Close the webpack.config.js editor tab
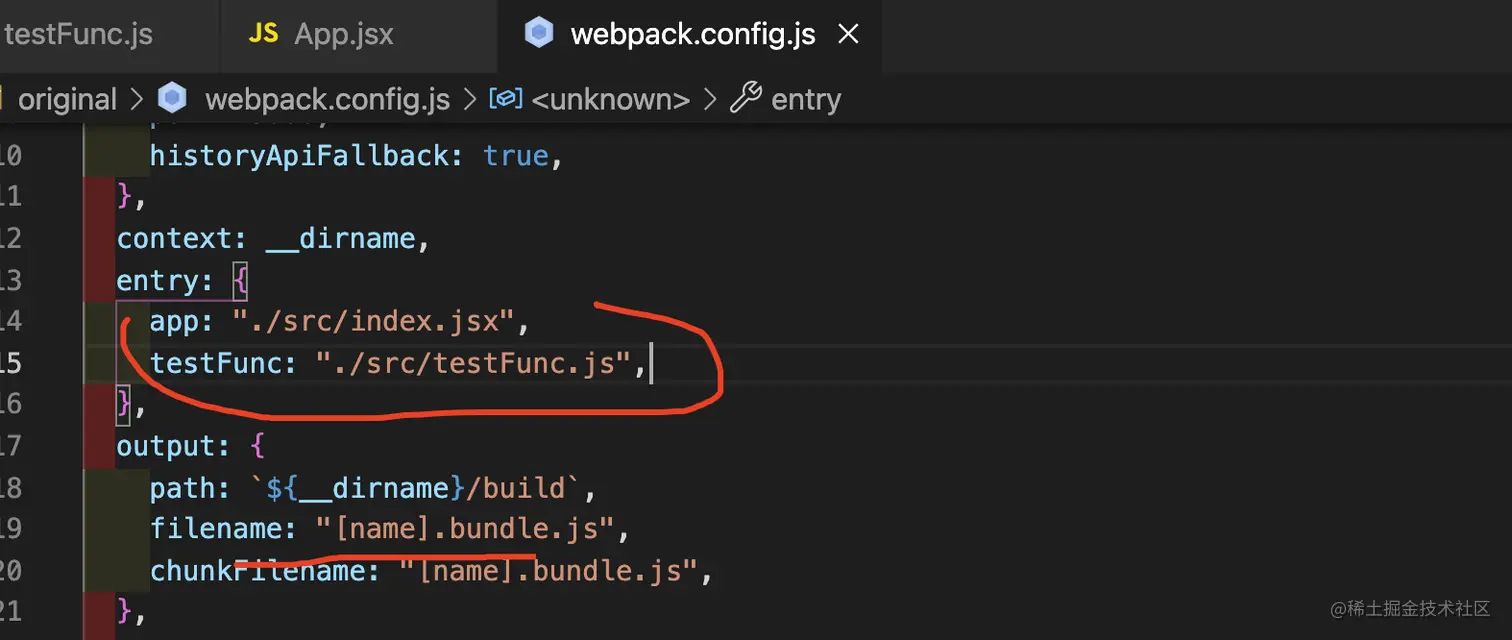The image size is (1512, 640). pyautogui.click(x=848, y=35)
